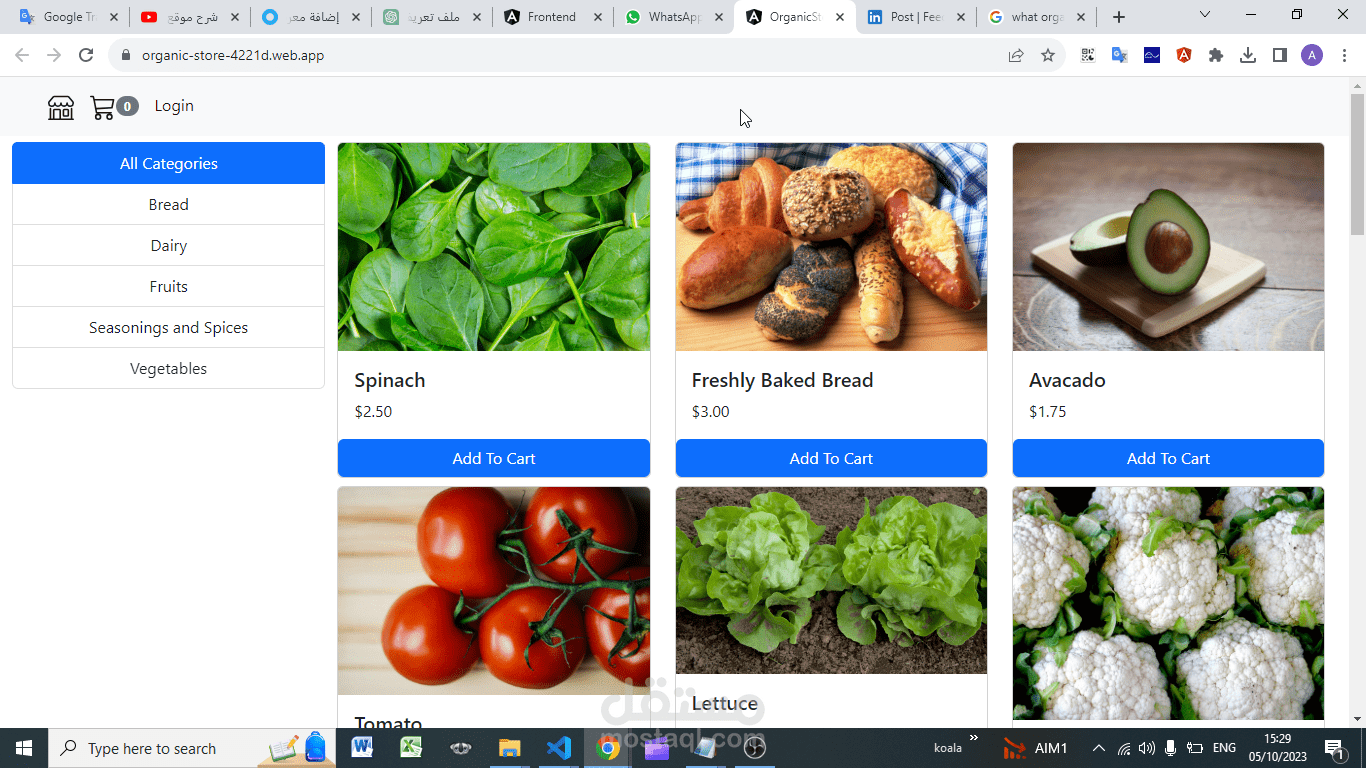Click the cauliflower product image
This screenshot has width=1366, height=768.
point(1168,603)
